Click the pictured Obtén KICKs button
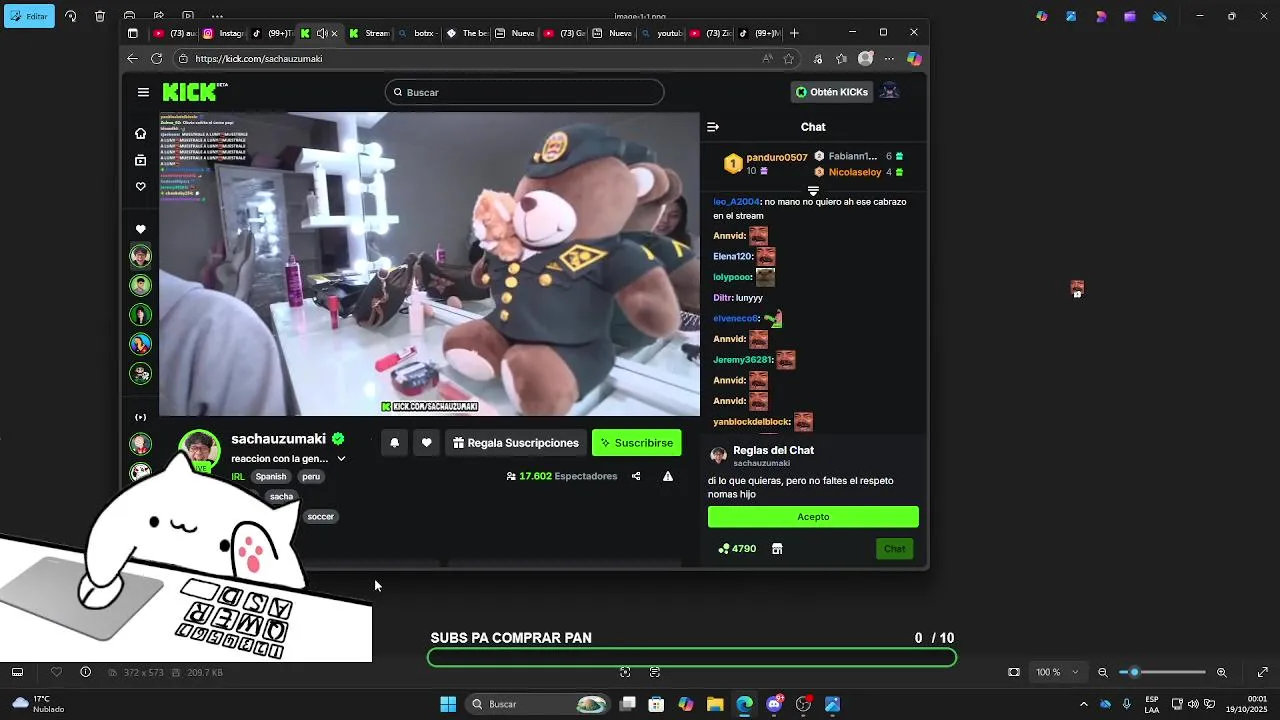The image size is (1280, 720). click(832, 92)
